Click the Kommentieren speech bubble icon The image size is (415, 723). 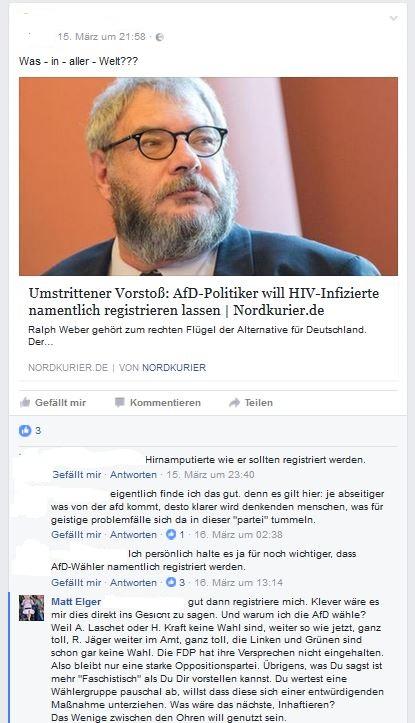(x=119, y=403)
